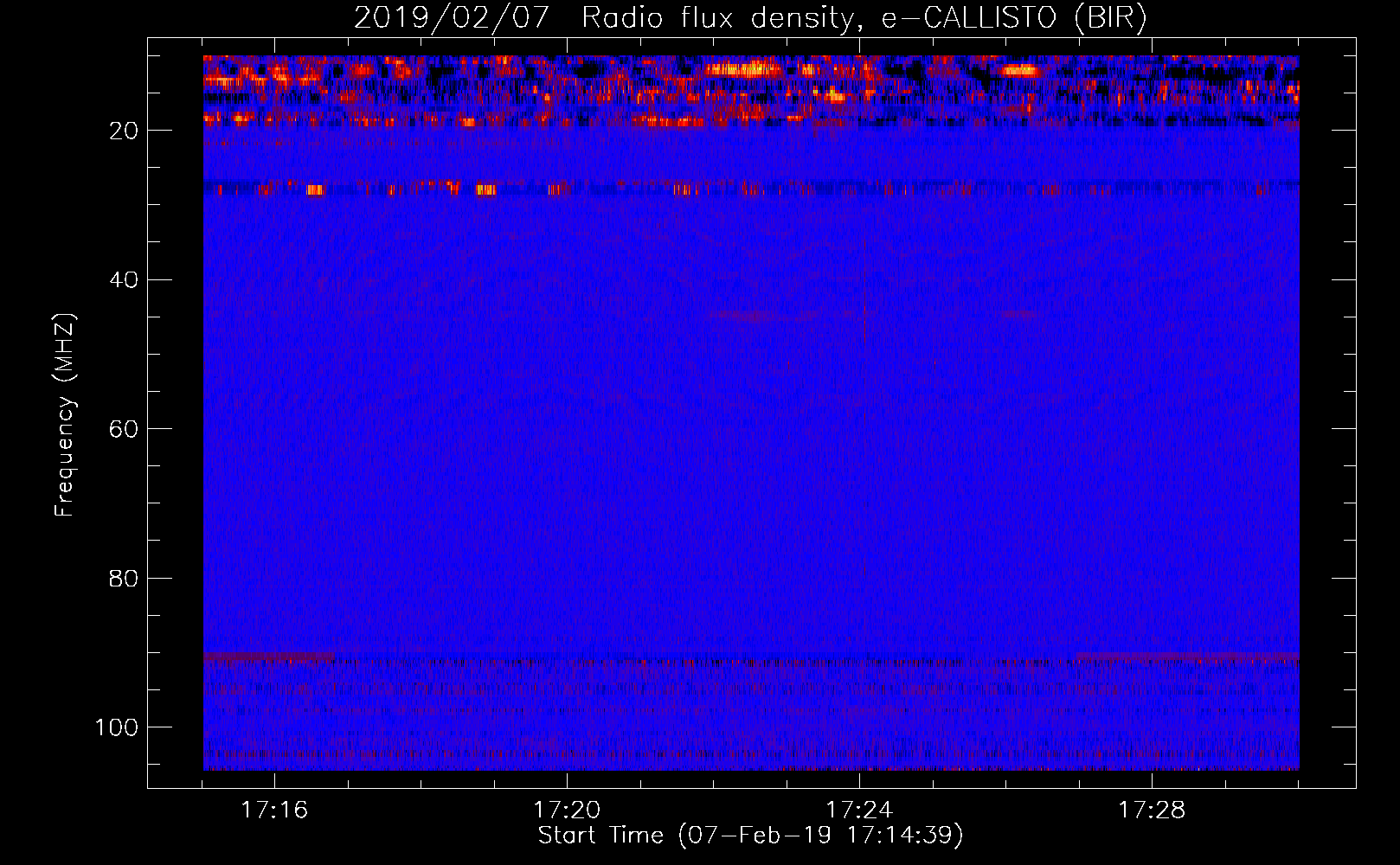1400x865 pixels.
Task: Click the time tick label "17:24"
Action: 859,811
